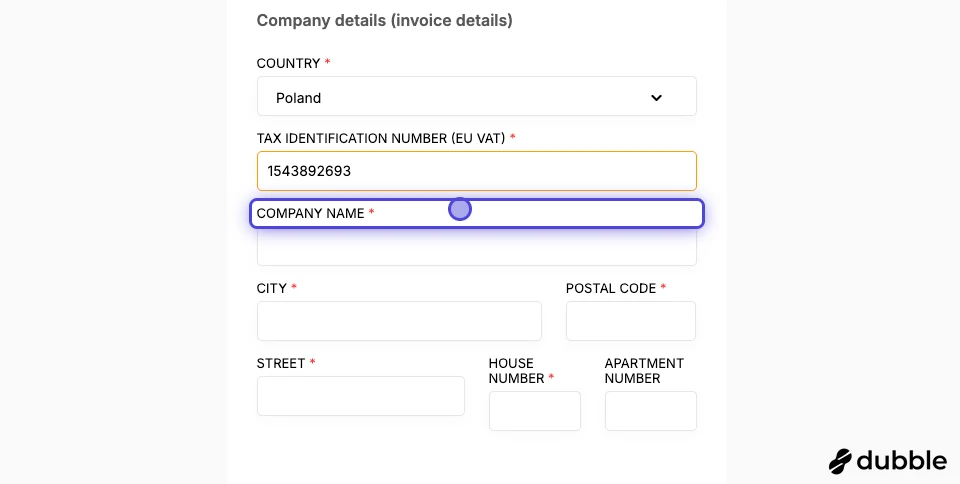Click the Tax Identification Number label
This screenshot has width=960, height=484.
[380, 138]
